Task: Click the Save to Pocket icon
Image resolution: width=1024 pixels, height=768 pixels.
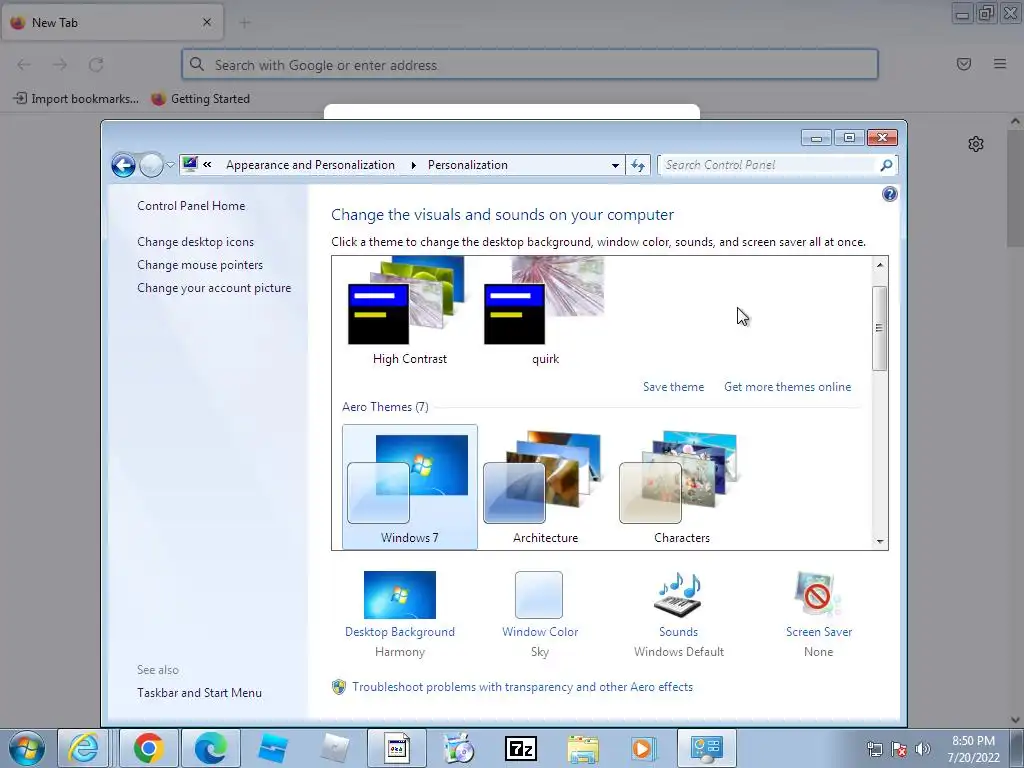Action: point(964,64)
